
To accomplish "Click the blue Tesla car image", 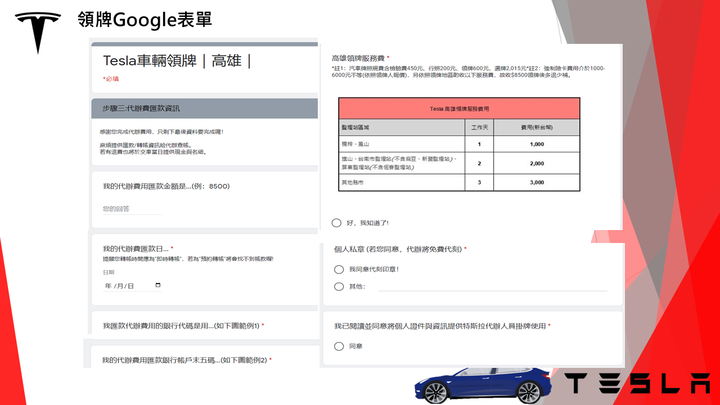I will (483, 385).
